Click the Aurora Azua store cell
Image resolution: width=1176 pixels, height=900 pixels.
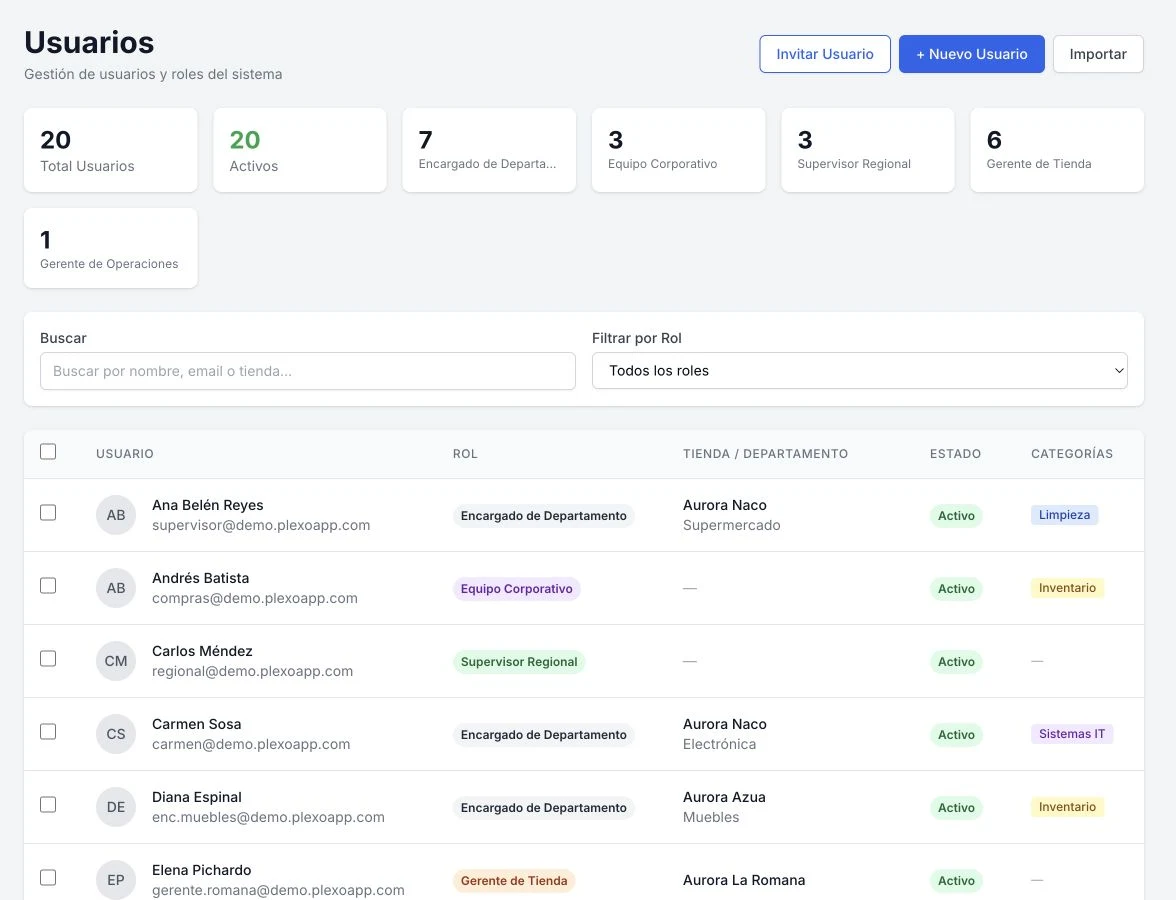coord(724,797)
